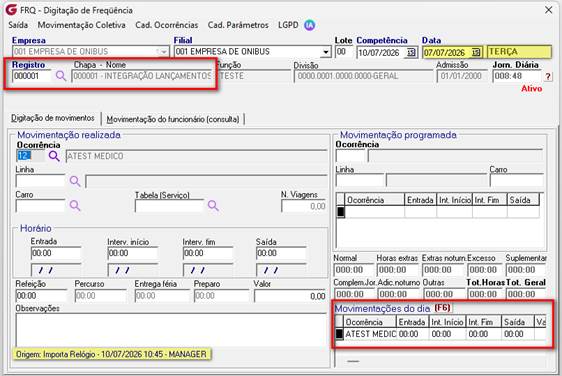Click the N. Viagens field
The height and width of the screenshot is (376, 562).
tap(304, 206)
